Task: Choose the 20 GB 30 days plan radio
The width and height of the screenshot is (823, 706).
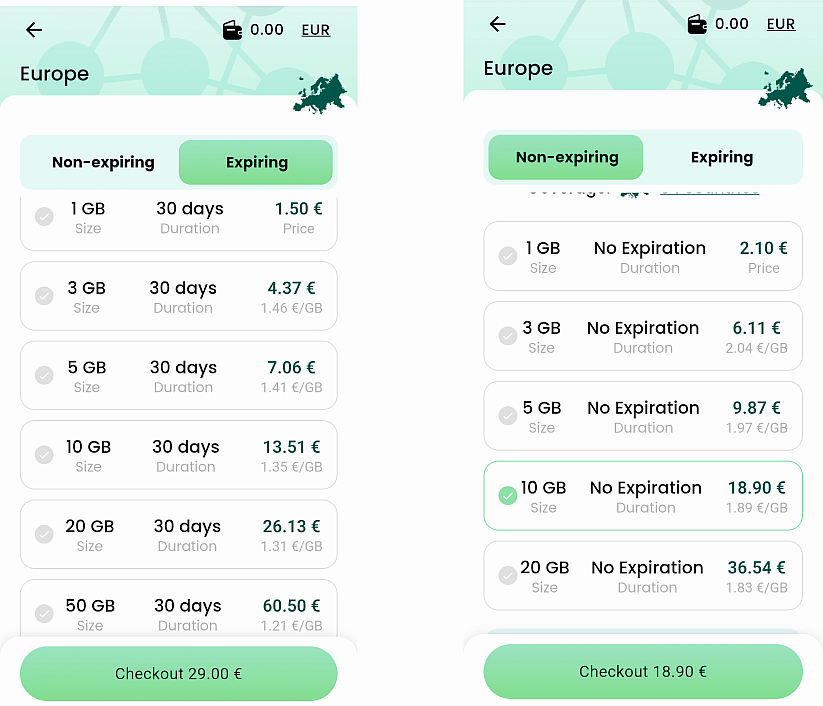Action: pos(44,534)
